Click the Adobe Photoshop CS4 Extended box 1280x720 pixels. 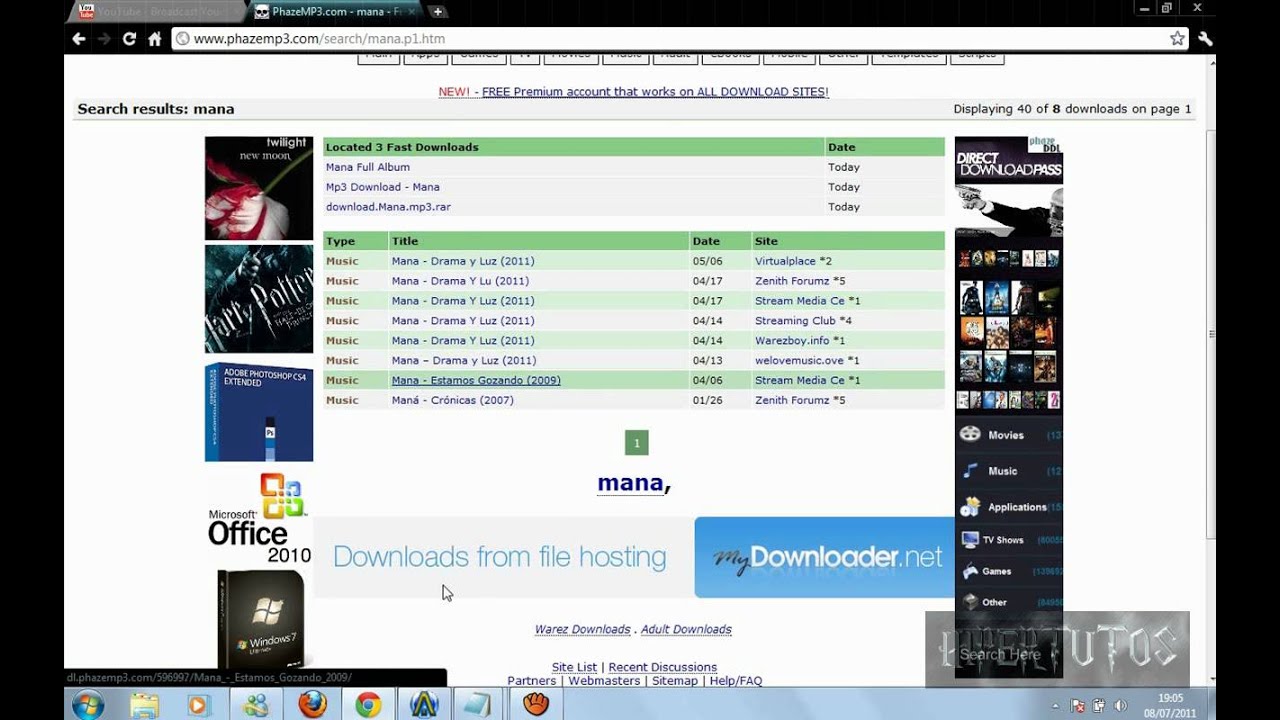[x=259, y=412]
